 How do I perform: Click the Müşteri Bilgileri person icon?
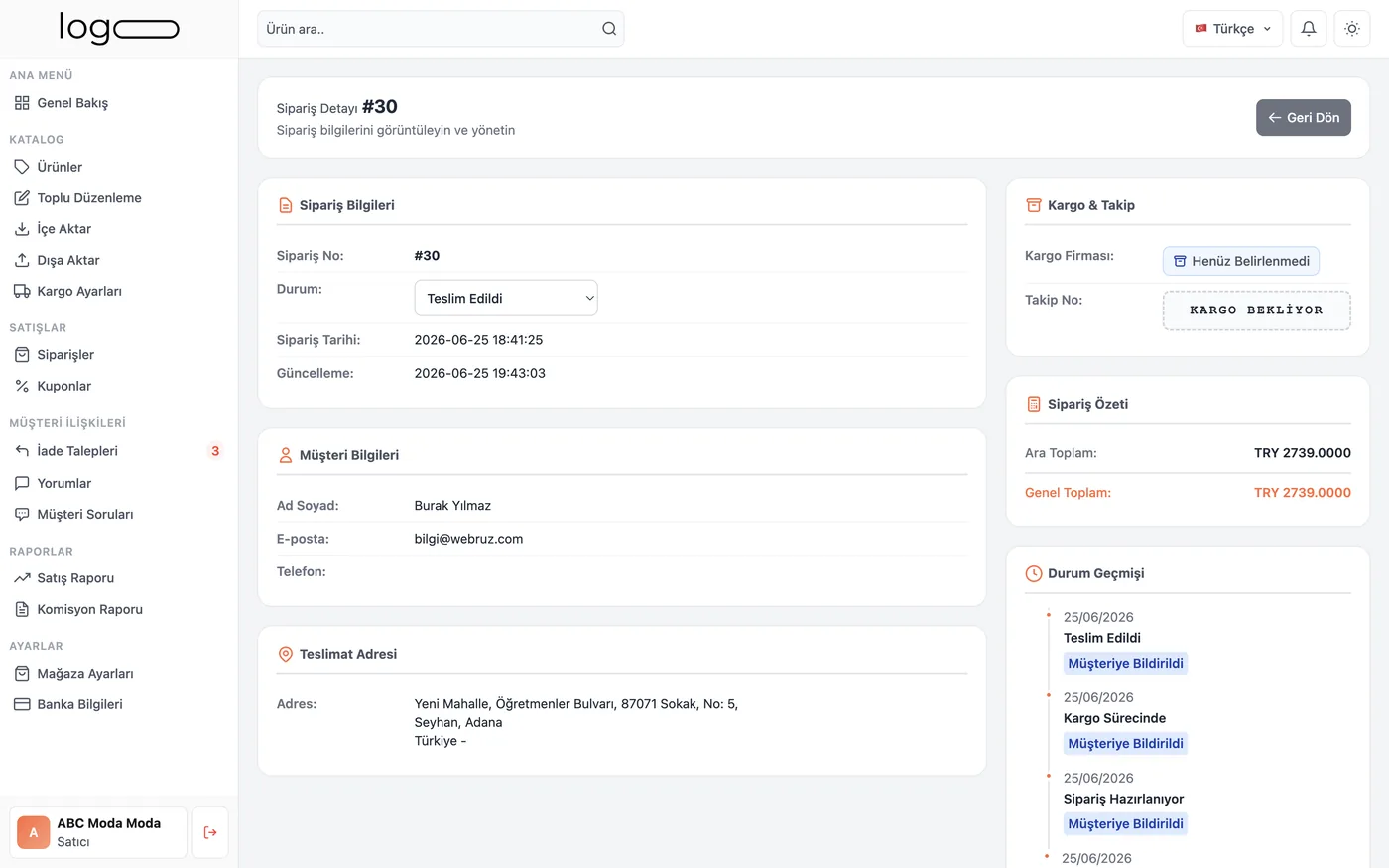[285, 455]
